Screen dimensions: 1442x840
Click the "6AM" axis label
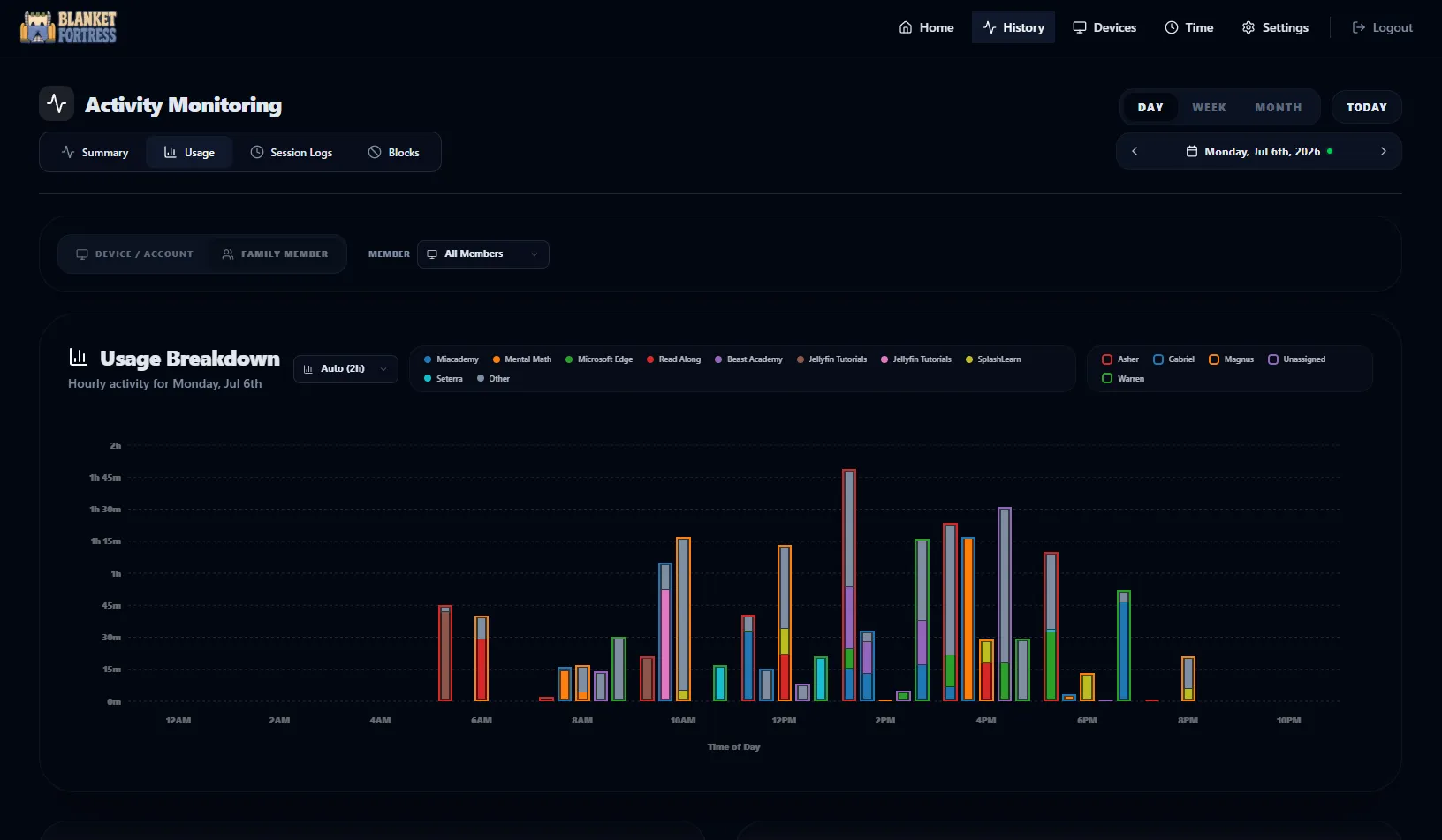(482, 721)
